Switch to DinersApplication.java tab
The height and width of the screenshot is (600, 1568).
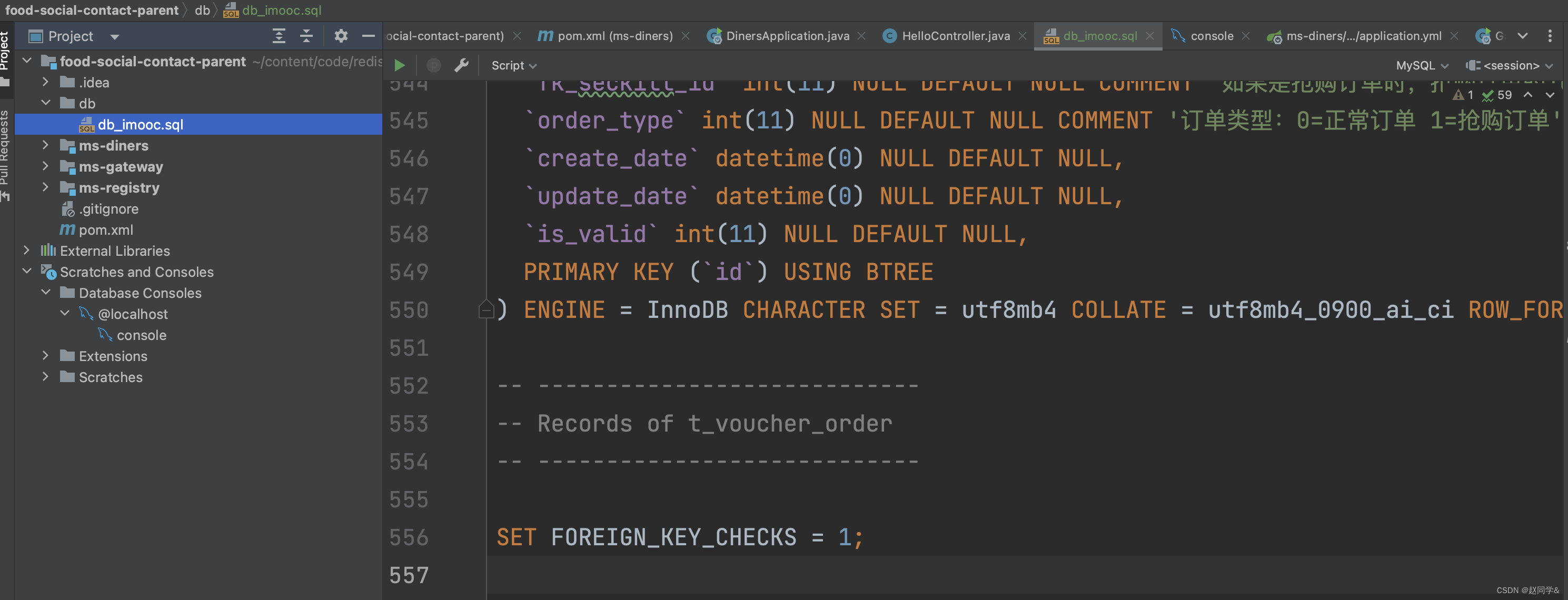(787, 36)
